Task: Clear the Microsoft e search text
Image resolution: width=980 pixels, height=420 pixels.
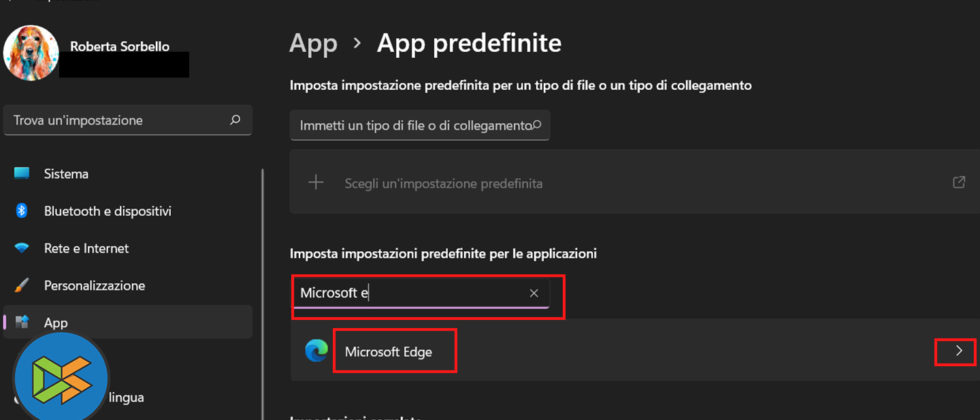Action: pyautogui.click(x=534, y=293)
